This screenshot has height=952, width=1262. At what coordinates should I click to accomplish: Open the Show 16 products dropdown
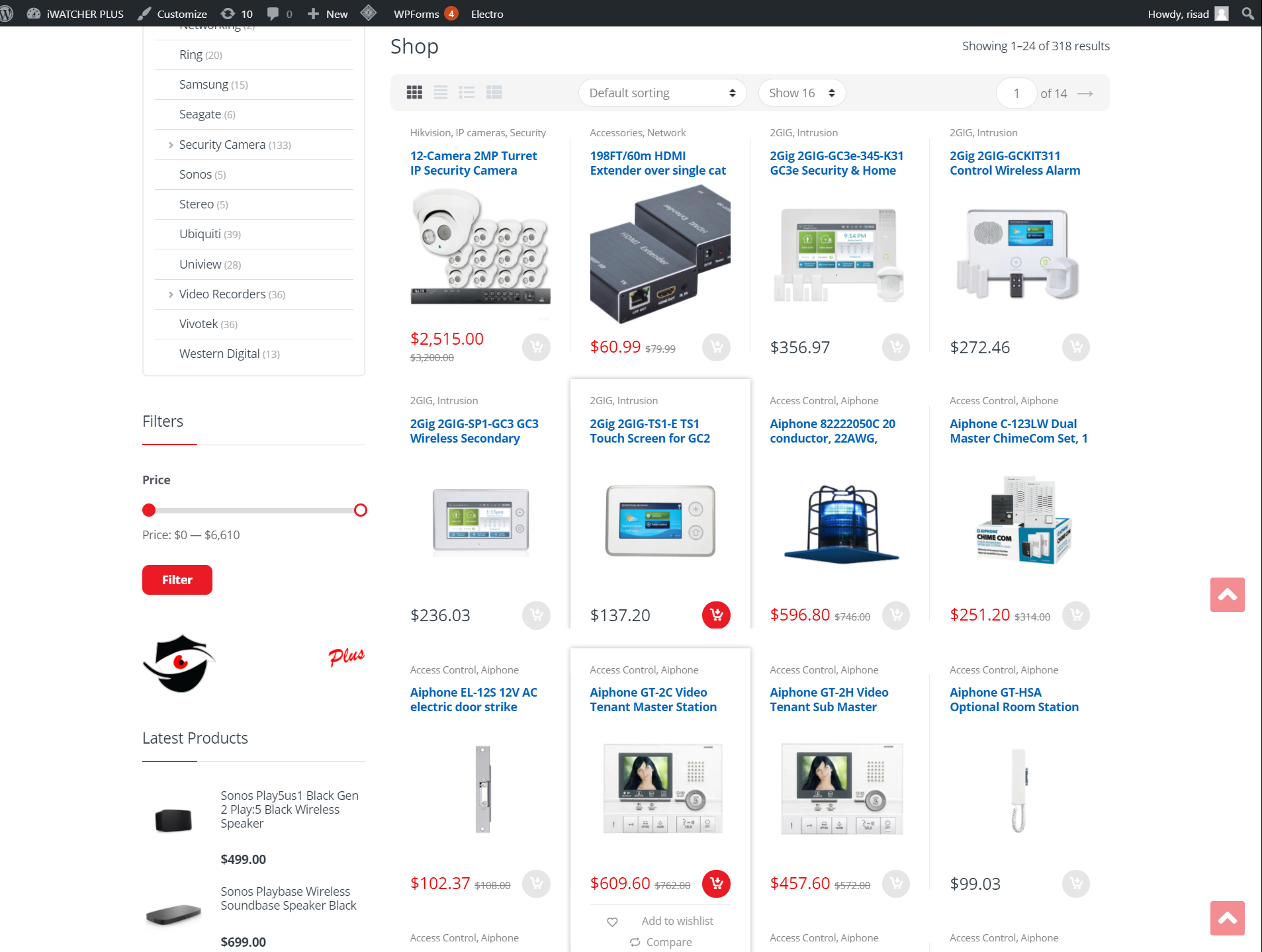click(801, 93)
